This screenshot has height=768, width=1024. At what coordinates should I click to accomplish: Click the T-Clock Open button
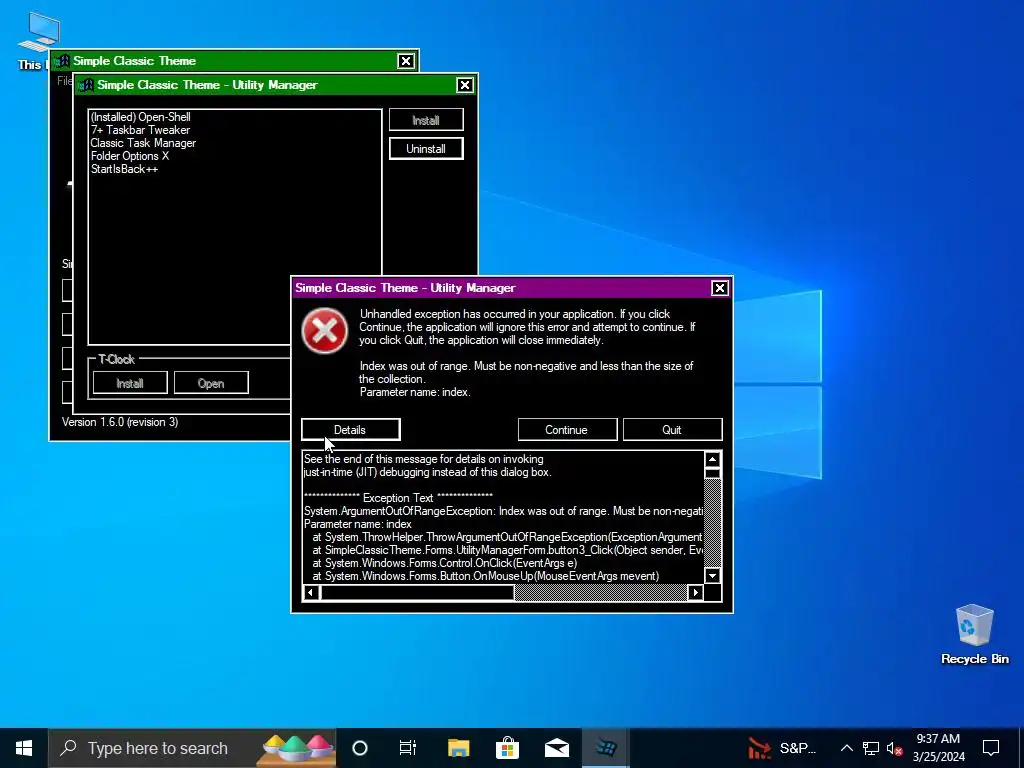[211, 383]
